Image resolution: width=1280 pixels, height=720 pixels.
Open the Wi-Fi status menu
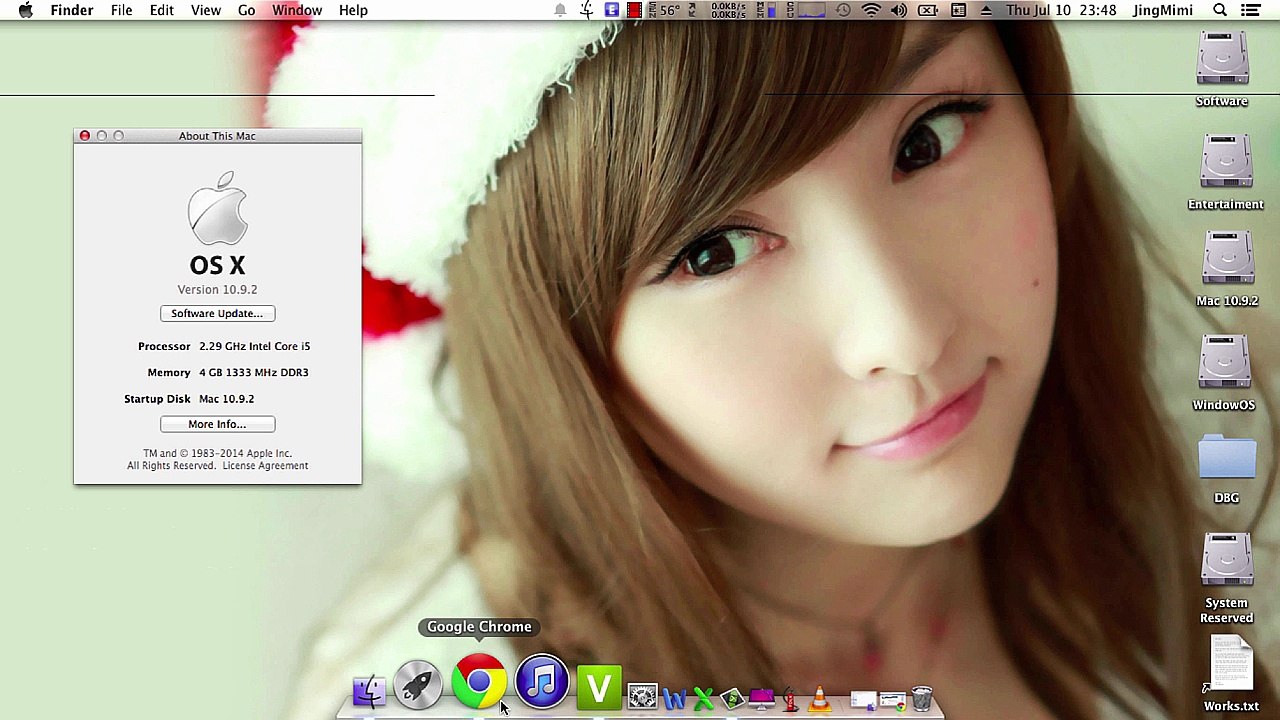click(x=871, y=10)
